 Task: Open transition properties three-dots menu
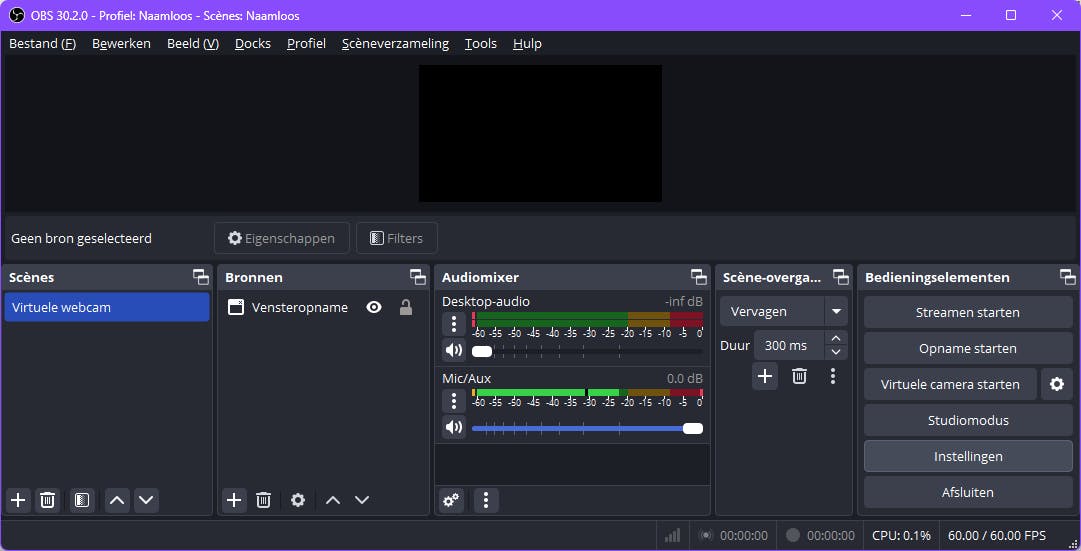pos(833,377)
